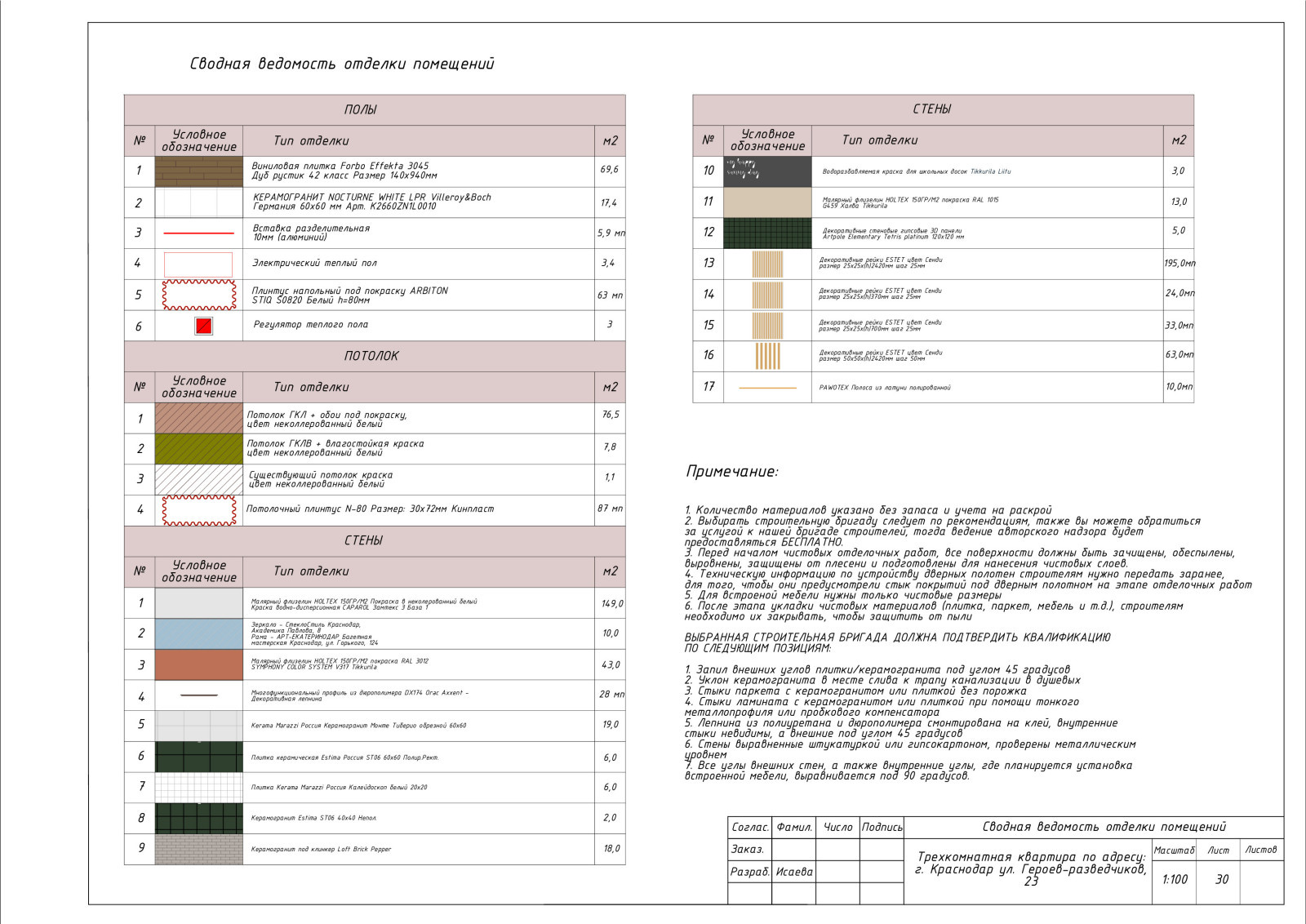Select the '28 мп' profile length value
Viewport: 1306px width, 924px height.
point(611,695)
